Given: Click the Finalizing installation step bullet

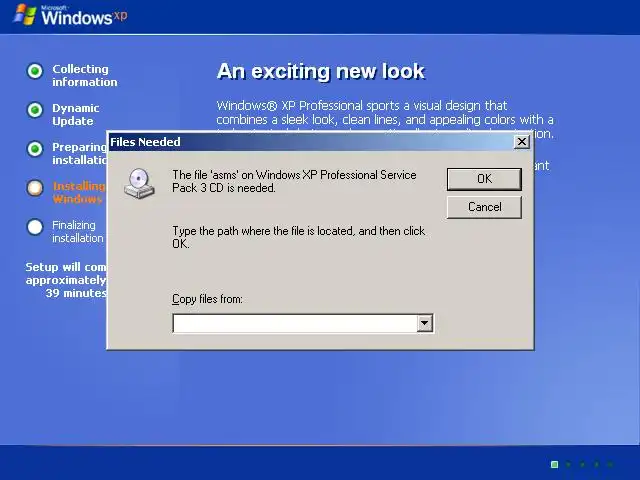Looking at the screenshot, I should [x=35, y=227].
